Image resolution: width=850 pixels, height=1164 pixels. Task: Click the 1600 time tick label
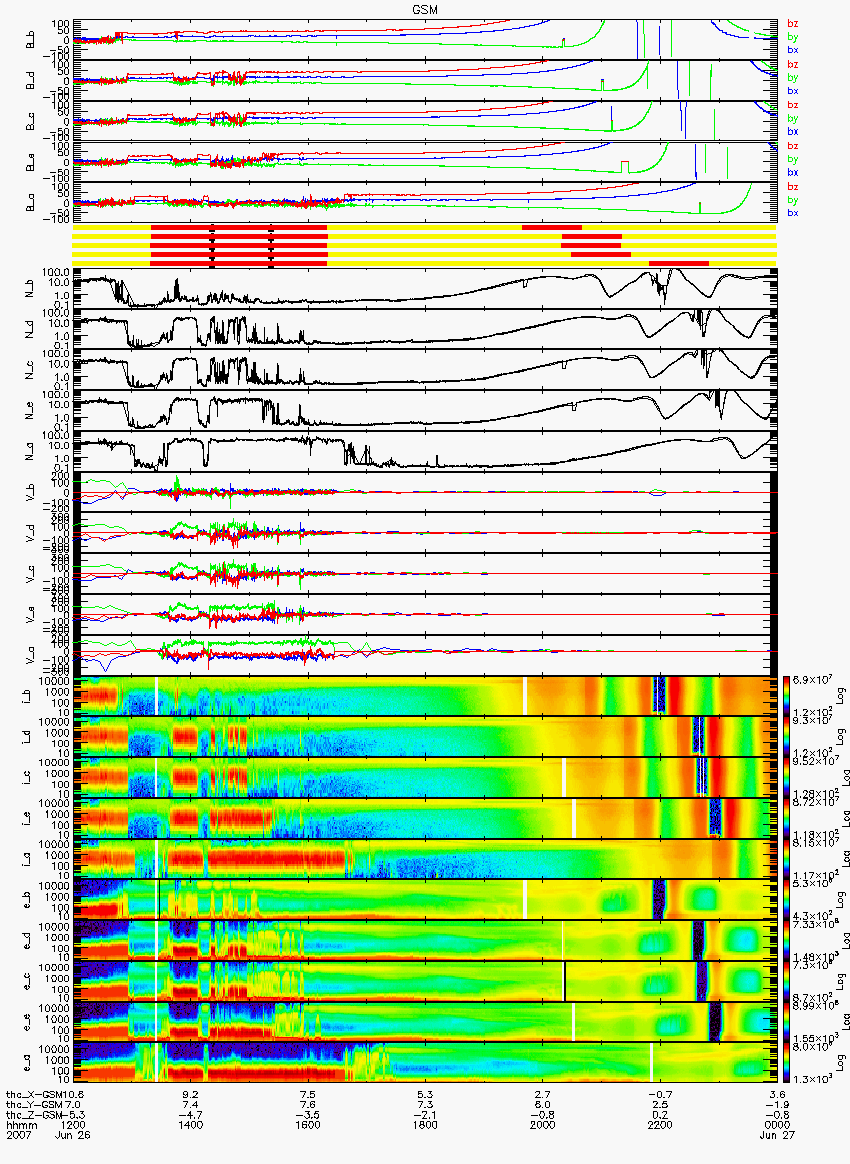(308, 1125)
